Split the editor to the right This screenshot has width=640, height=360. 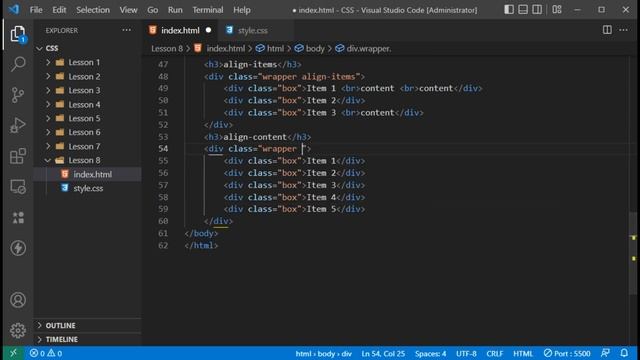[607, 30]
